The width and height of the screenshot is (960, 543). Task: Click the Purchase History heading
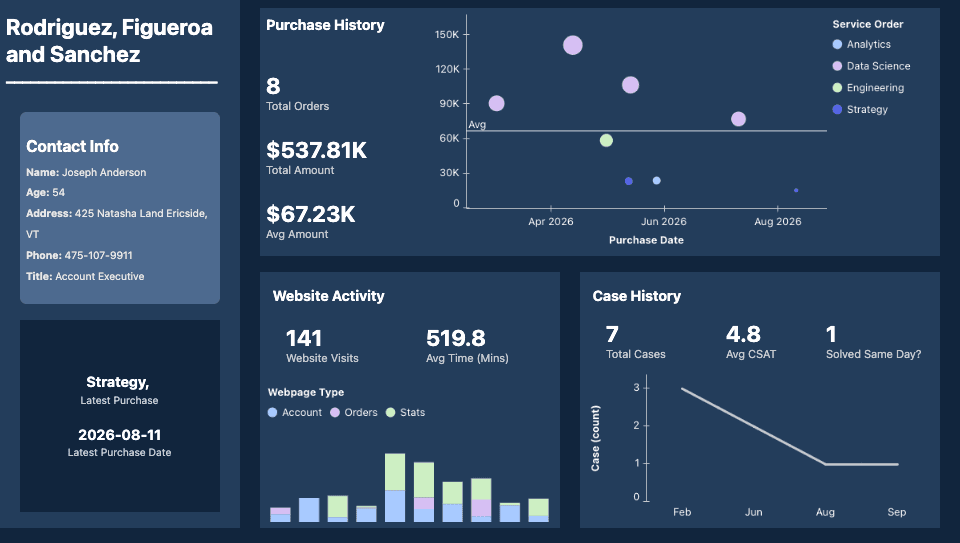click(325, 25)
